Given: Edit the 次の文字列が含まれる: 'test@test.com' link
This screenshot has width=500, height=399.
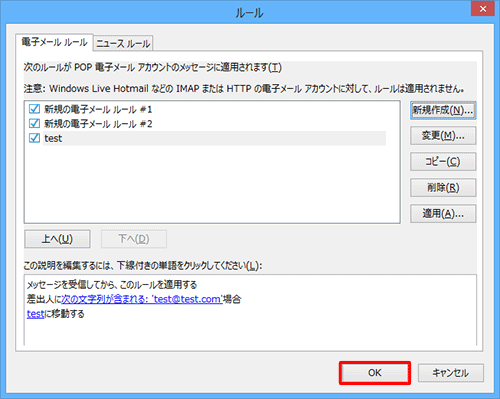Looking at the screenshot, I should [x=142, y=299].
